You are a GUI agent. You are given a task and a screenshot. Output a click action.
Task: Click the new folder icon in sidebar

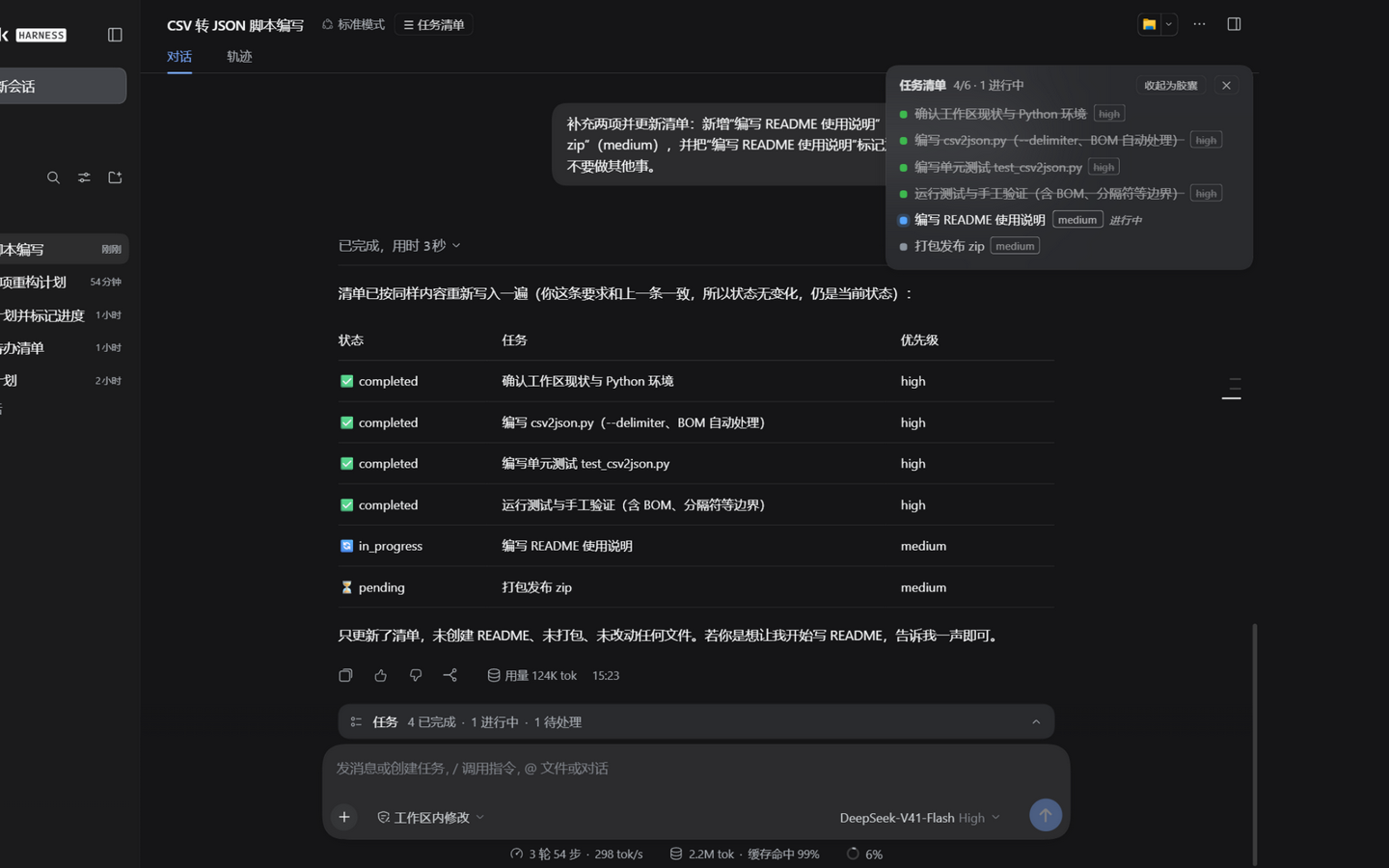[115, 177]
